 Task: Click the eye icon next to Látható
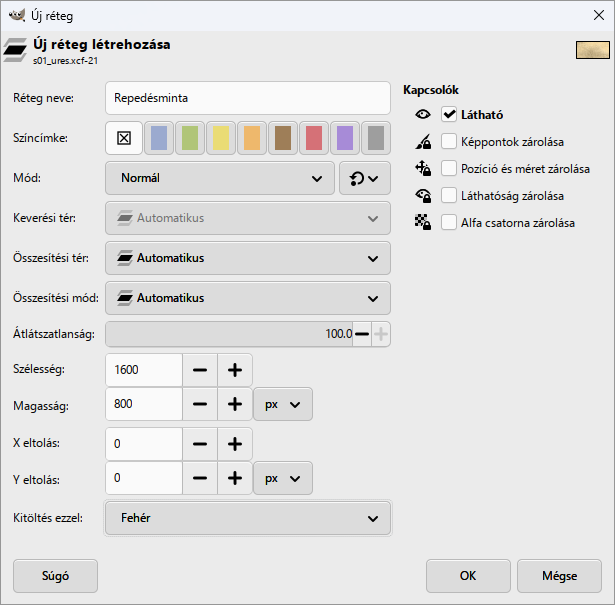tap(423, 114)
